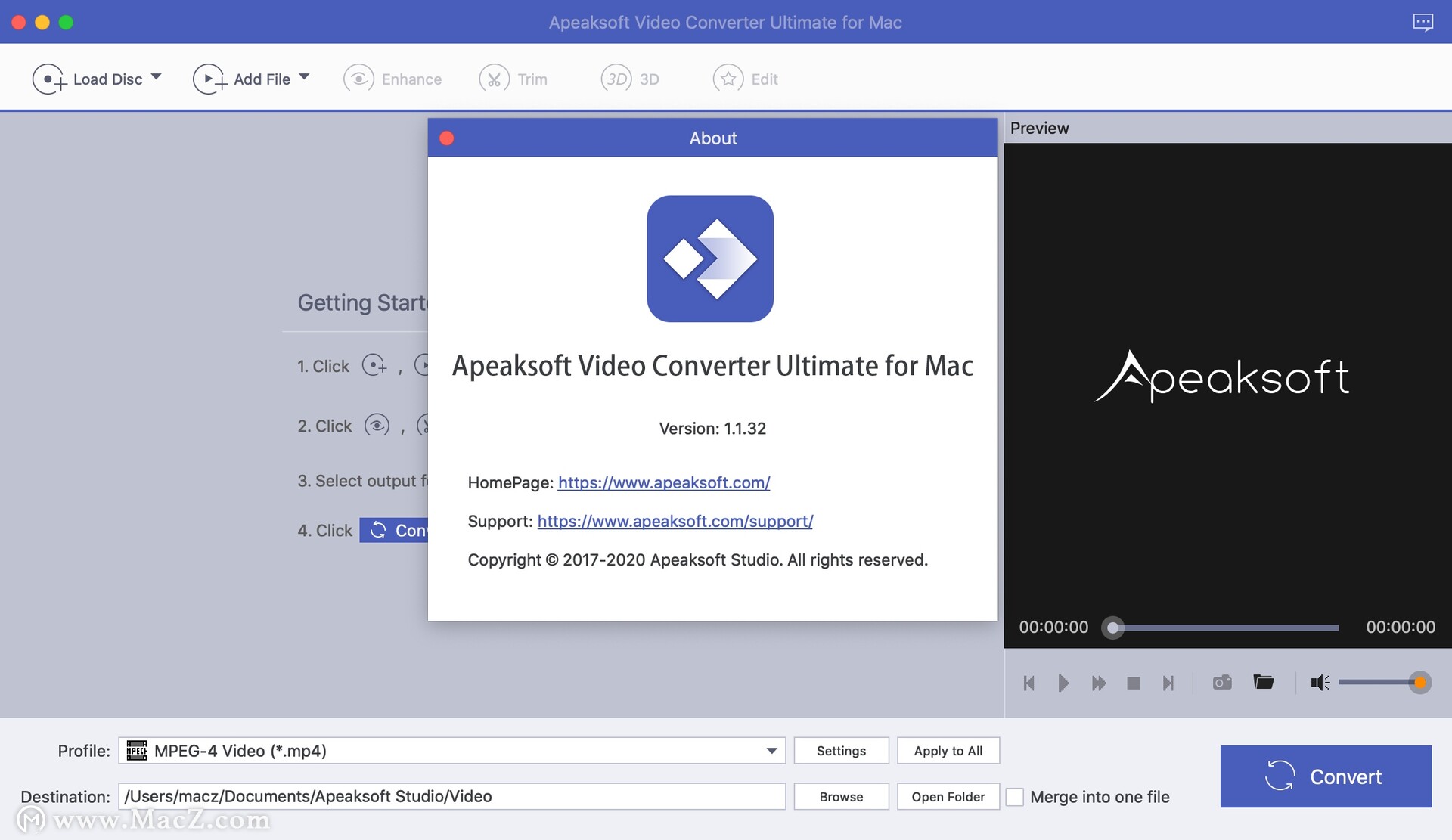Click the Version: 1.1.32 text
Screen dimensions: 1452x840
(x=712, y=429)
